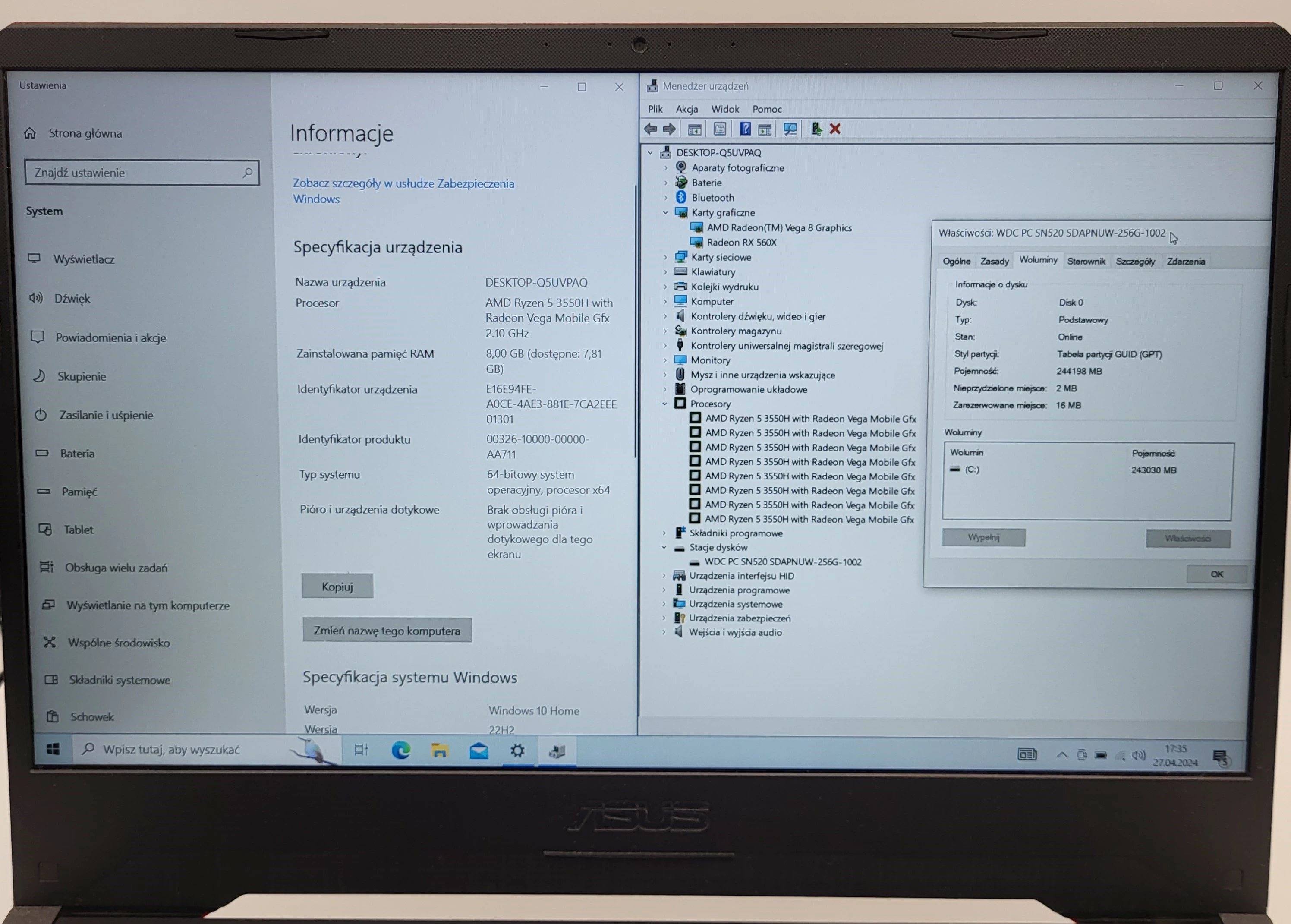Viewport: 1291px width, 924px height.
Task: Collapse the Stacje dysków node
Action: 664,547
